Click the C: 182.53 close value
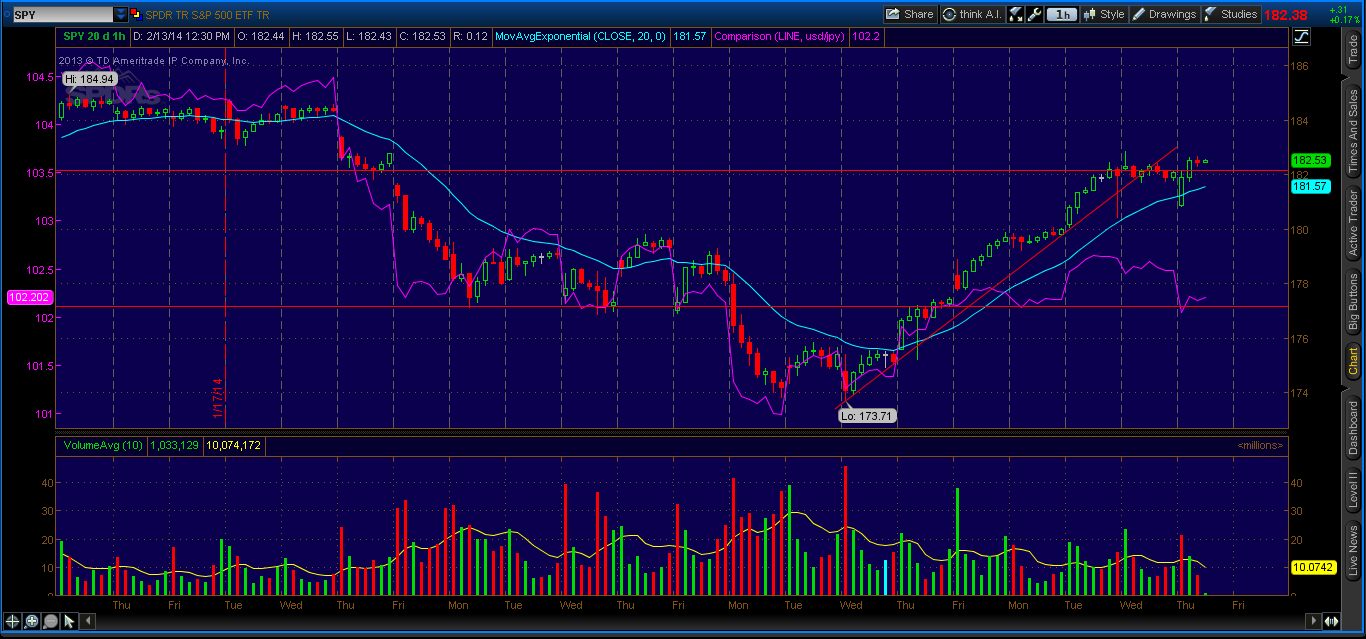The height and width of the screenshot is (639, 1366). 421,36
